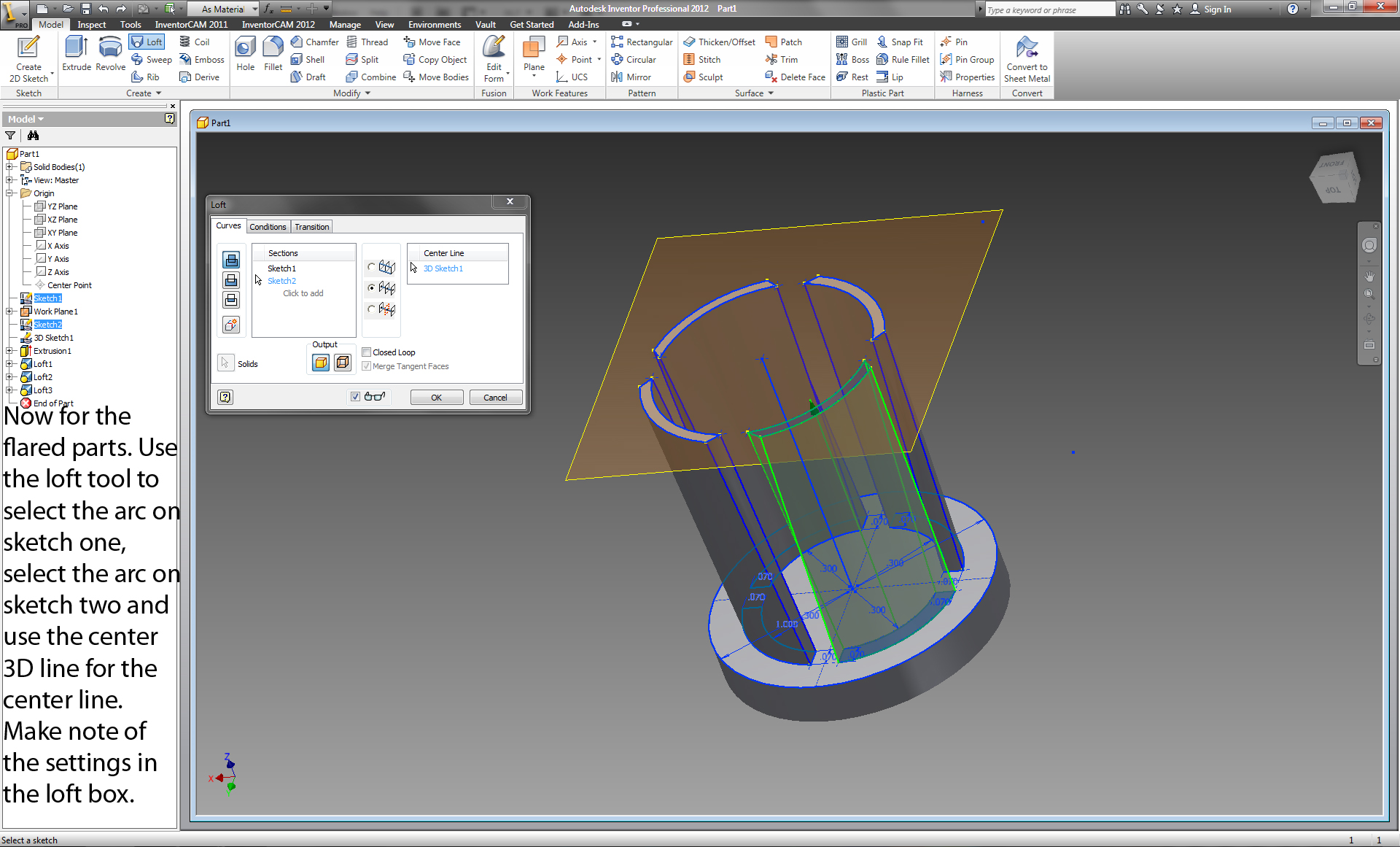Switch to the Tools ribbon tab

point(131,25)
